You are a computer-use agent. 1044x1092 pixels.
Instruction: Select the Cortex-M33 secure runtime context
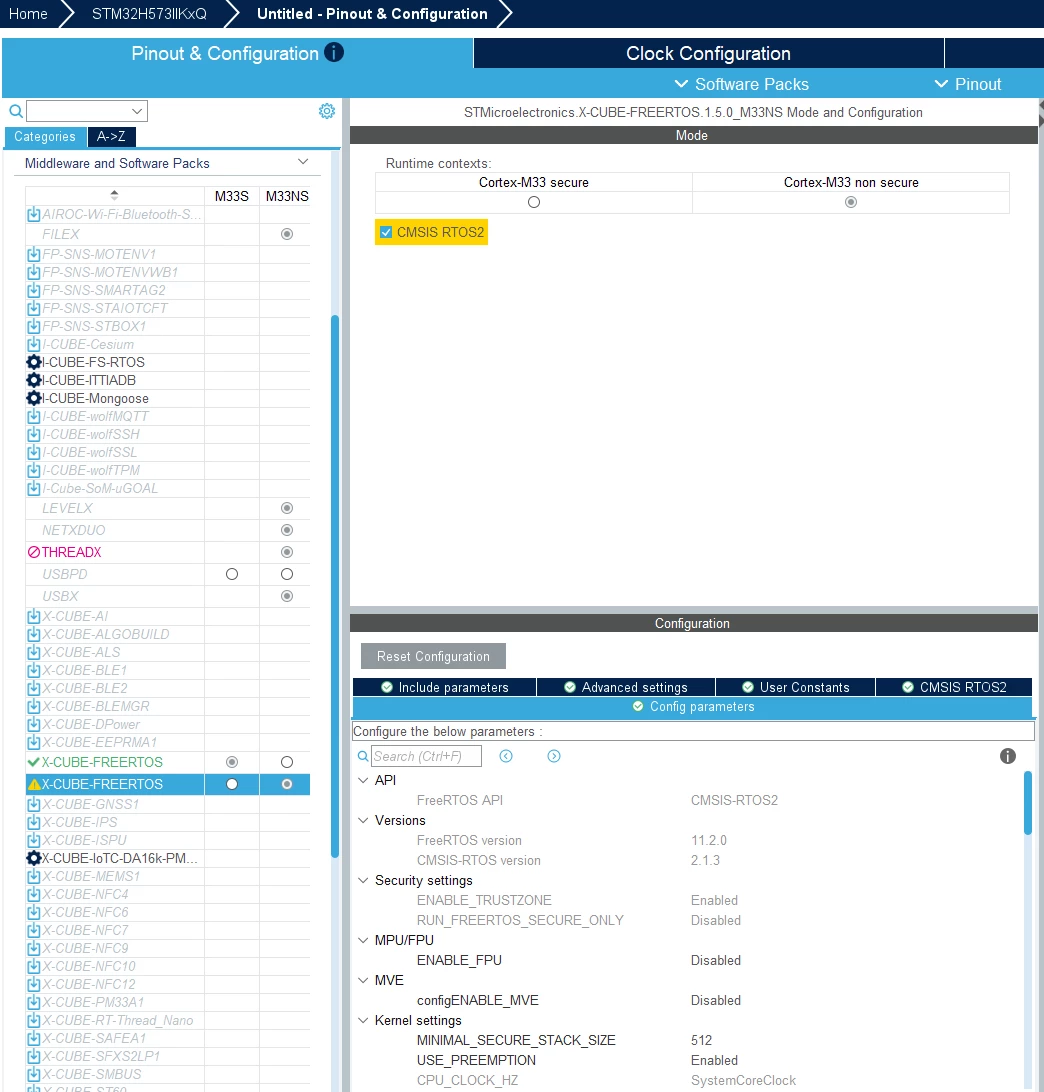534,202
